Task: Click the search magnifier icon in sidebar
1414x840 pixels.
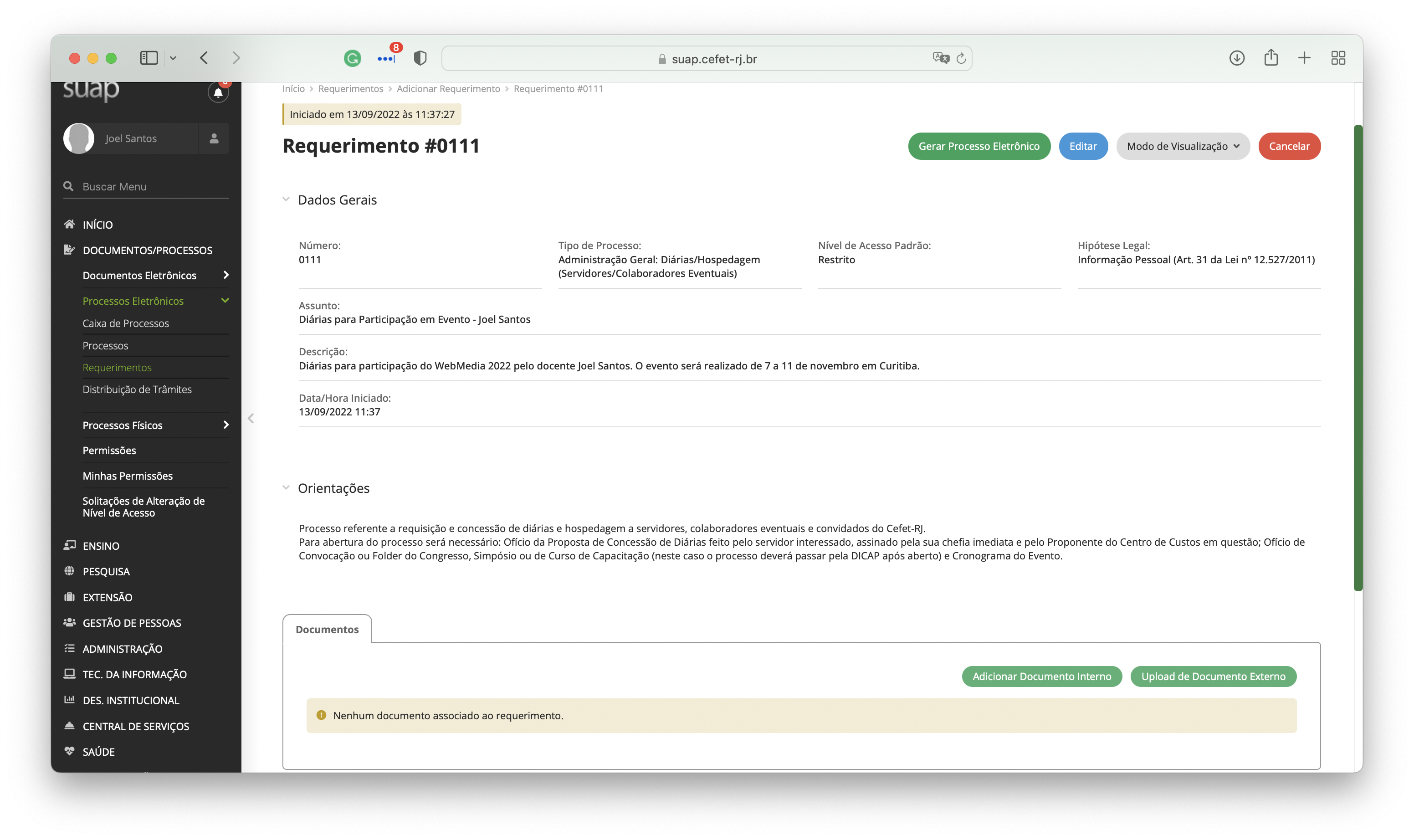Action: pyautogui.click(x=68, y=186)
